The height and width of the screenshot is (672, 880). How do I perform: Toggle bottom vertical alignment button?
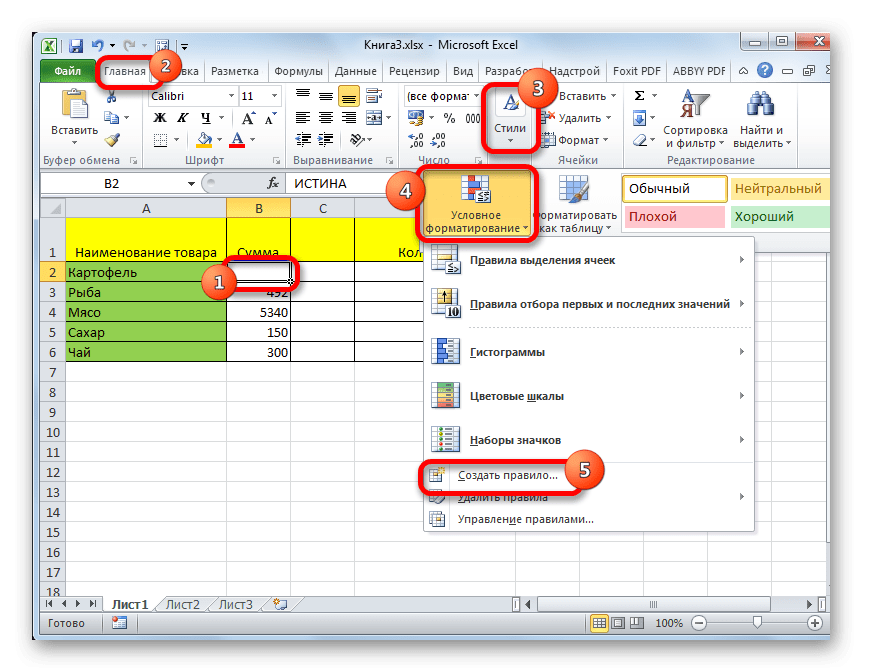click(349, 97)
